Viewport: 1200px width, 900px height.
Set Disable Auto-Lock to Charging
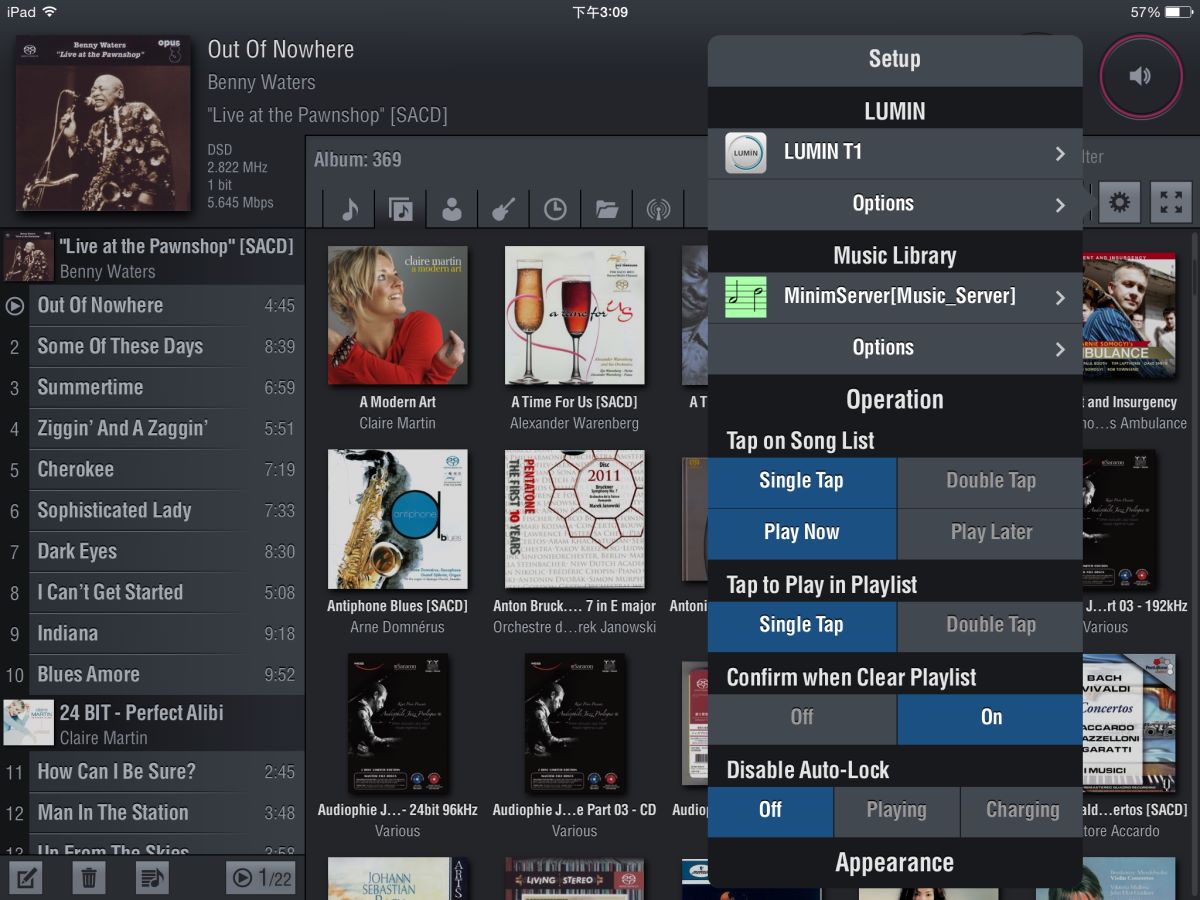click(1022, 811)
